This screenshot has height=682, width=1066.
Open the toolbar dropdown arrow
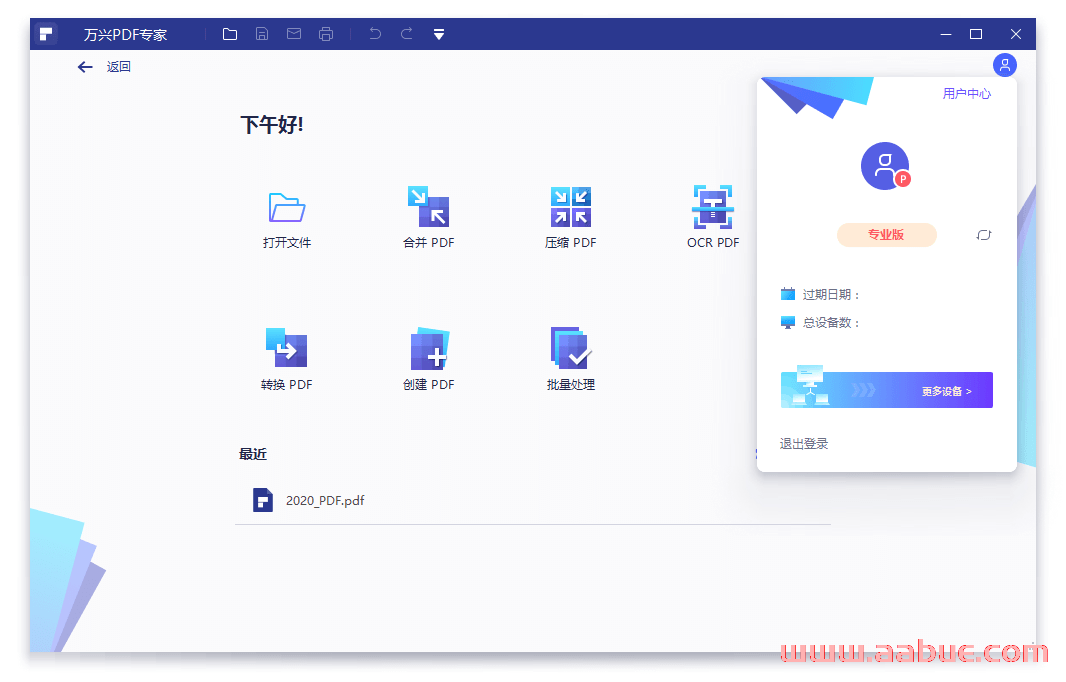pyautogui.click(x=438, y=33)
